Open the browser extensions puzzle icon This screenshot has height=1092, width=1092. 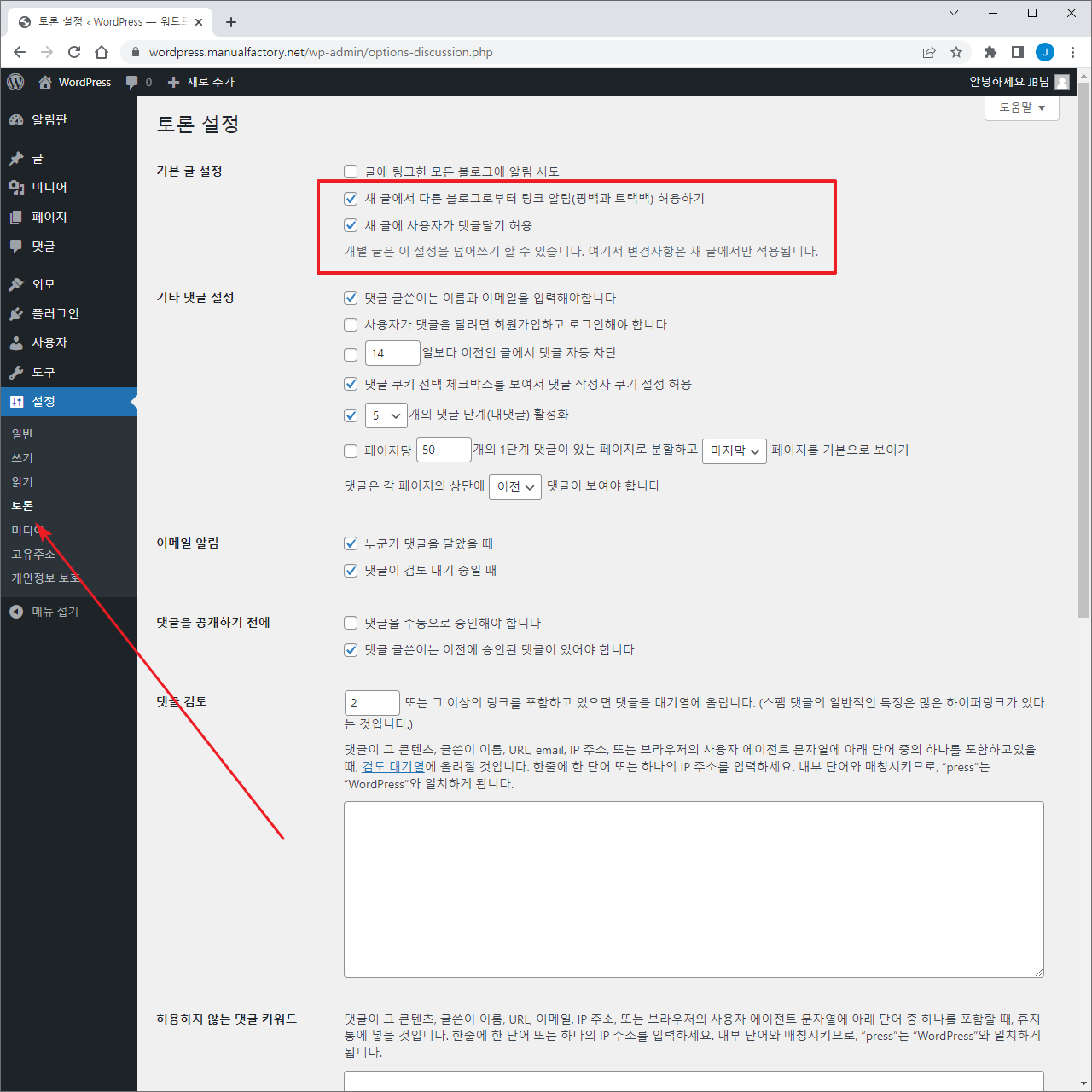click(990, 52)
